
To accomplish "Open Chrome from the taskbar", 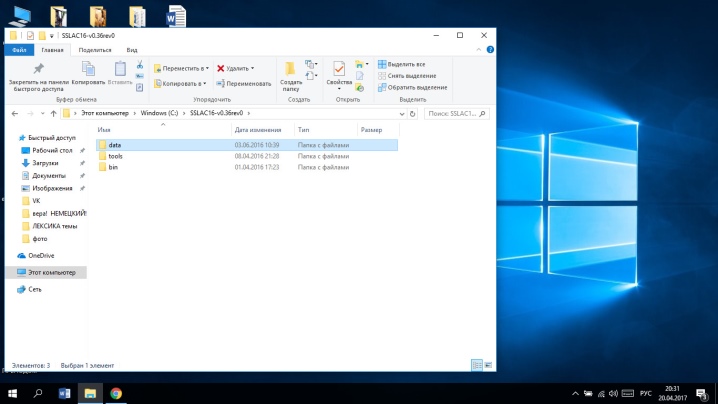I will [x=116, y=393].
